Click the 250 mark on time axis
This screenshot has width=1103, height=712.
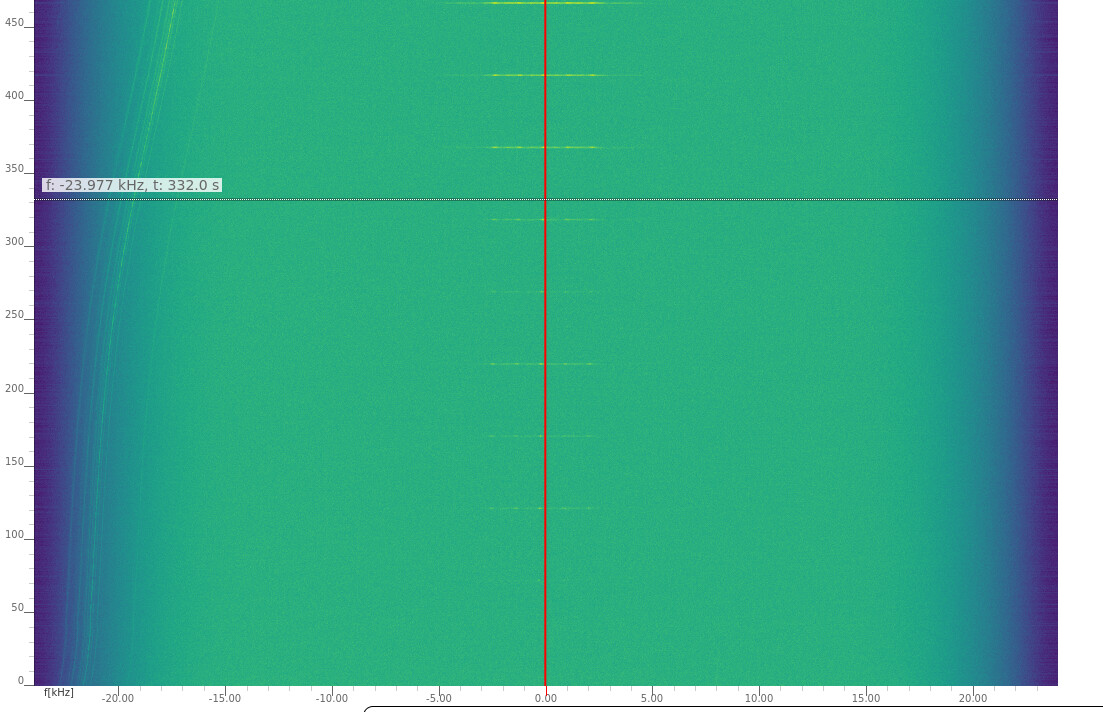click(14, 315)
